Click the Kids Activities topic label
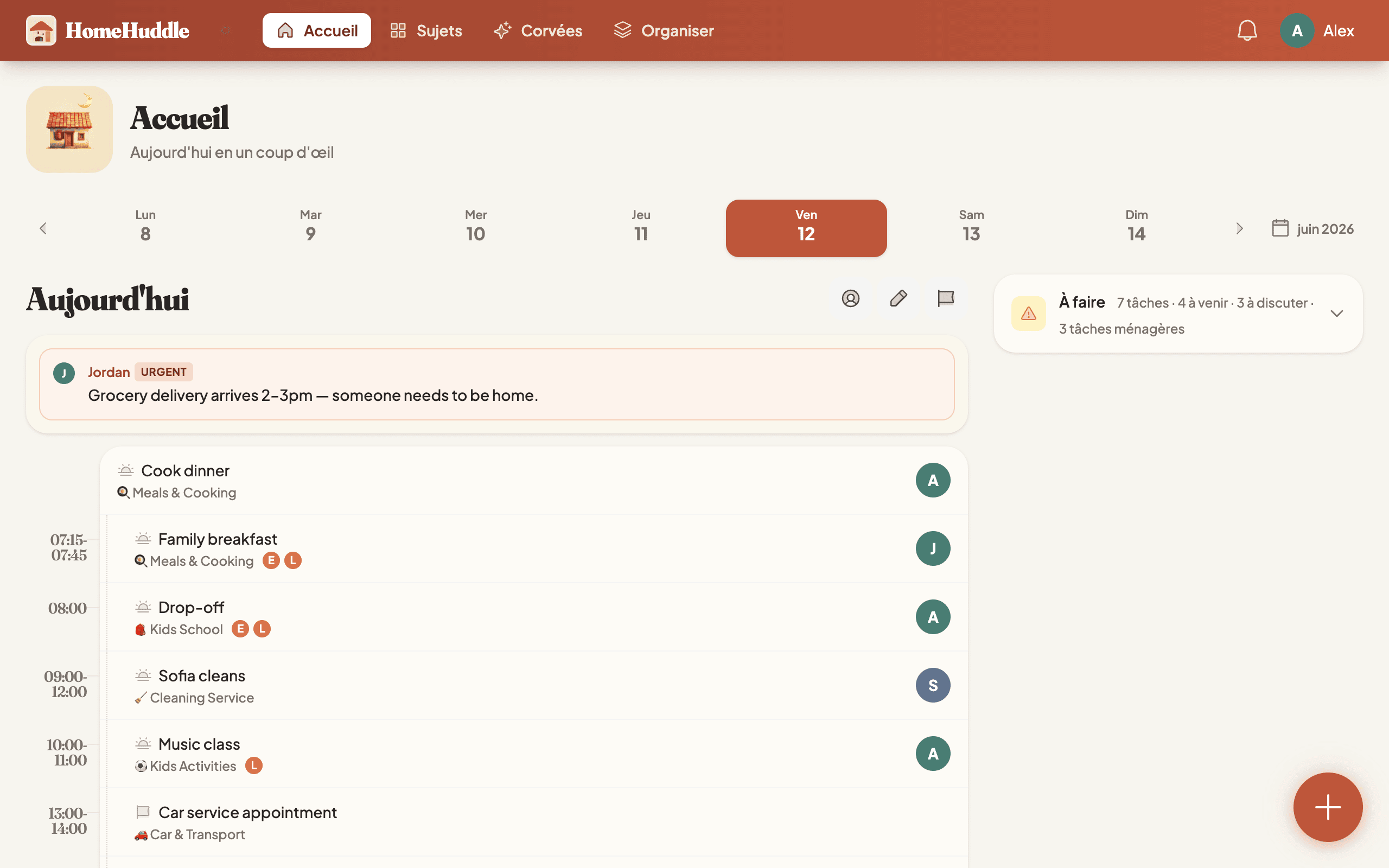 click(x=193, y=766)
